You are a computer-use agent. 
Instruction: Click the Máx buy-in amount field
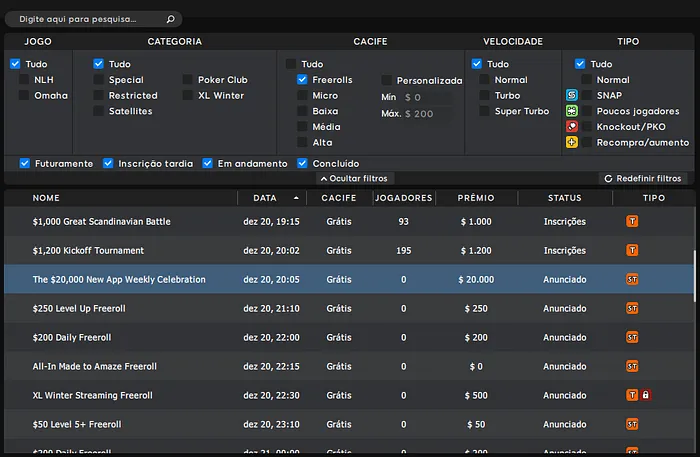coord(426,114)
